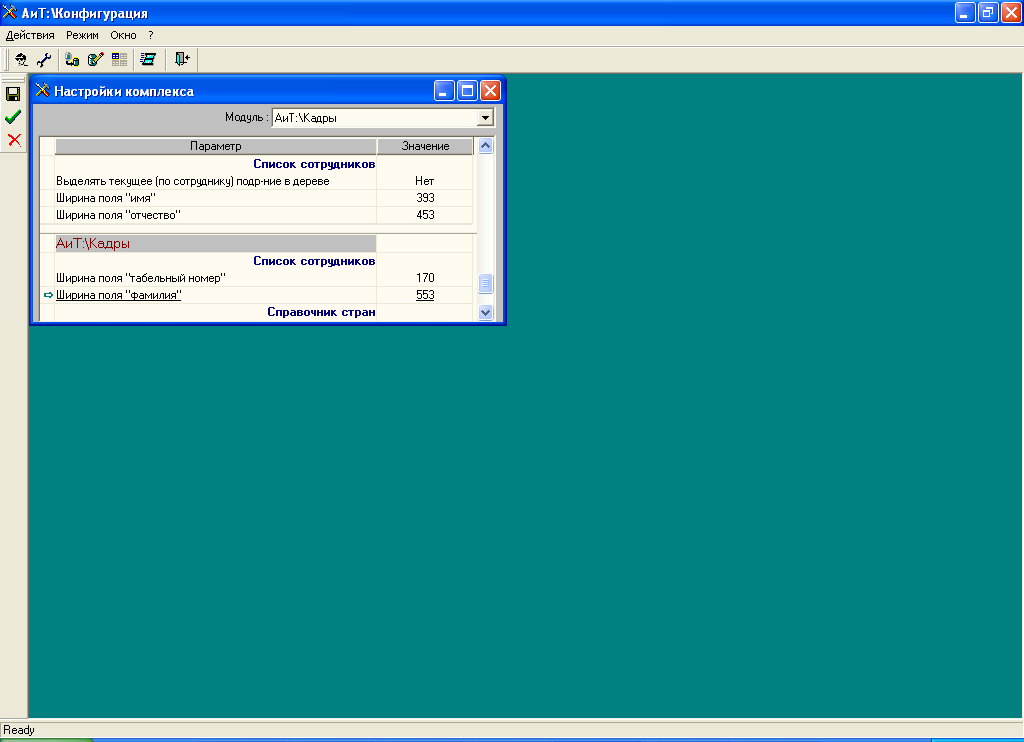Restore down the main АиТ:\Конфигурация window
Viewport: 1024px width, 742px height.
[988, 12]
